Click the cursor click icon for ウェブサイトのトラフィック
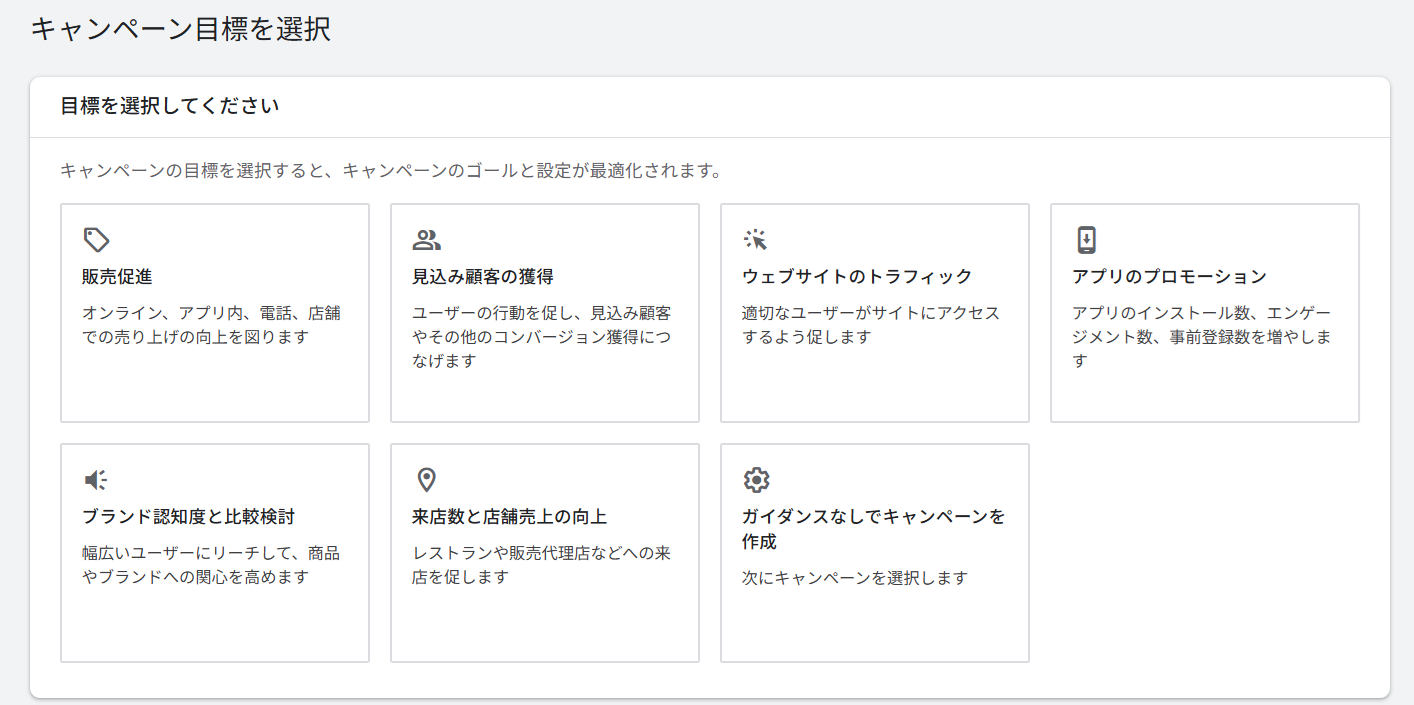This screenshot has width=1414, height=705. click(x=756, y=240)
